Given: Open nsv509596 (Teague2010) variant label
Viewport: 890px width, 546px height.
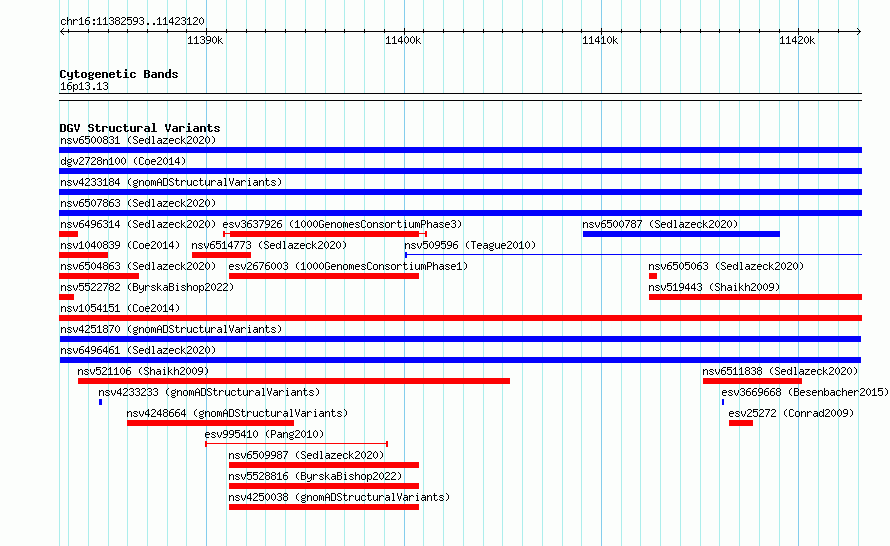Looking at the screenshot, I should (x=470, y=245).
